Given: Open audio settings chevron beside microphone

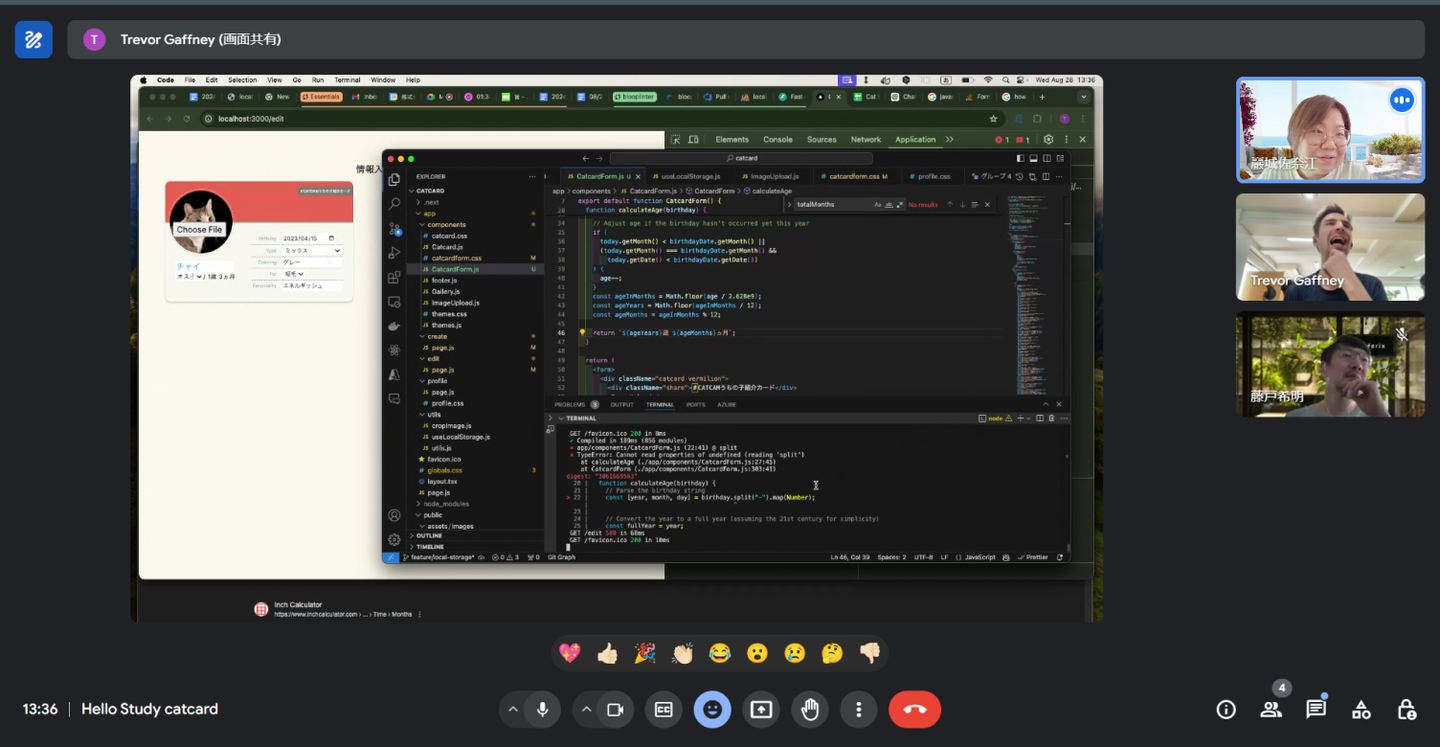Looking at the screenshot, I should (x=513, y=709).
